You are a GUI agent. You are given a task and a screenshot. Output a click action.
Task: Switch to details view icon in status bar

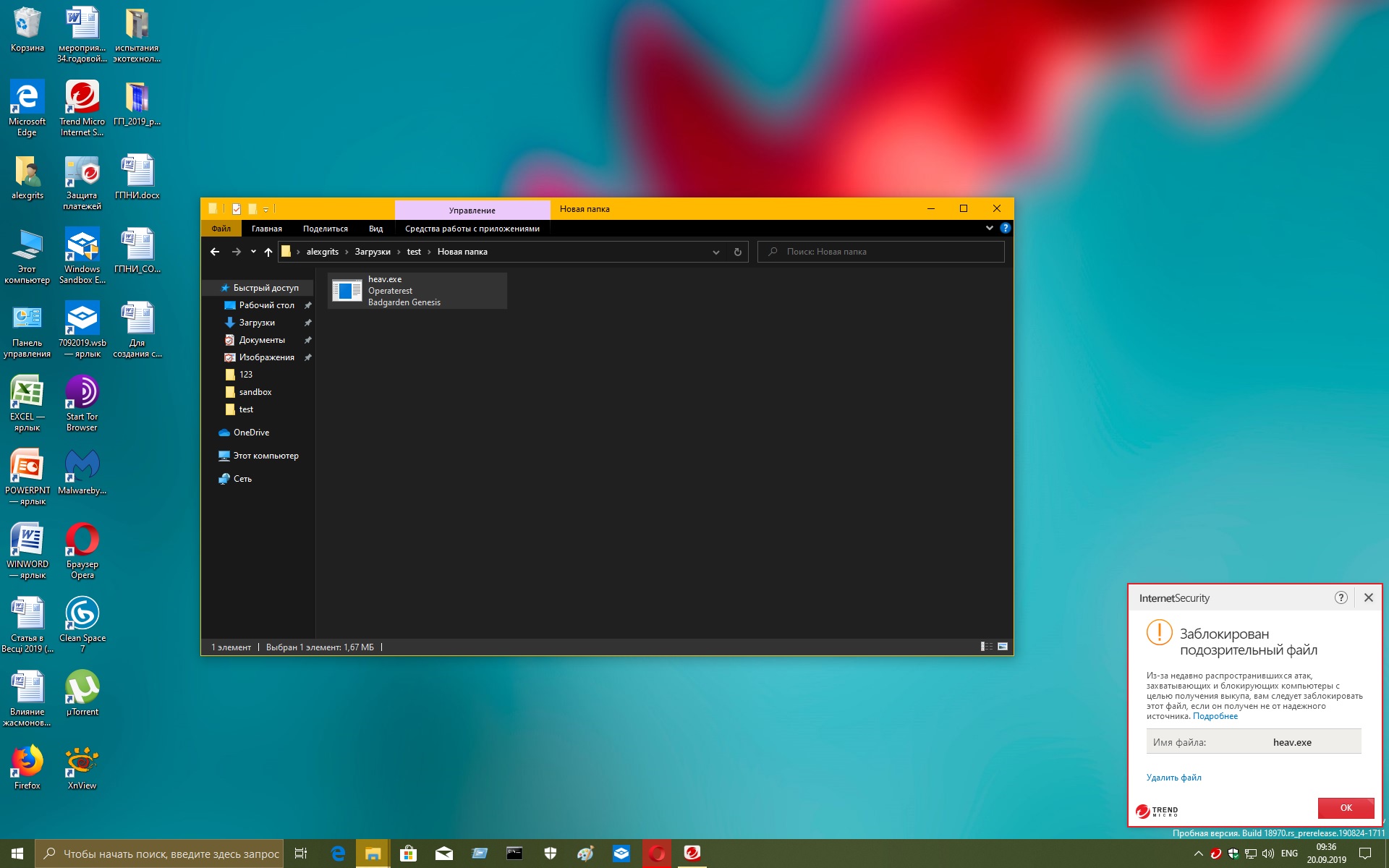pyautogui.click(x=986, y=647)
